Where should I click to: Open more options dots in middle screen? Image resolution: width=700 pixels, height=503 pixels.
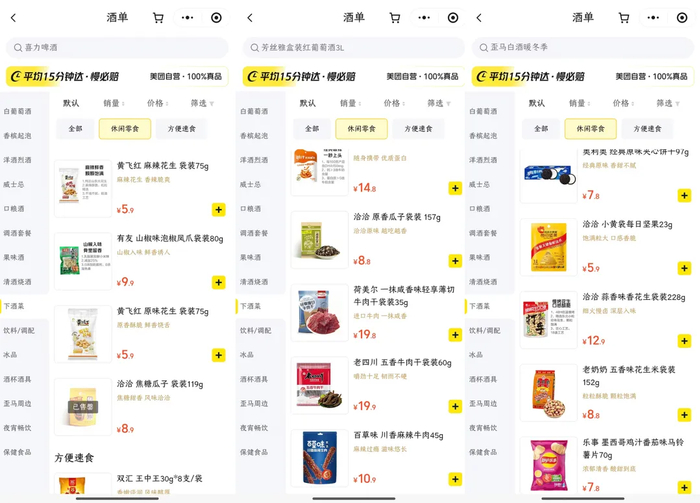pos(424,18)
